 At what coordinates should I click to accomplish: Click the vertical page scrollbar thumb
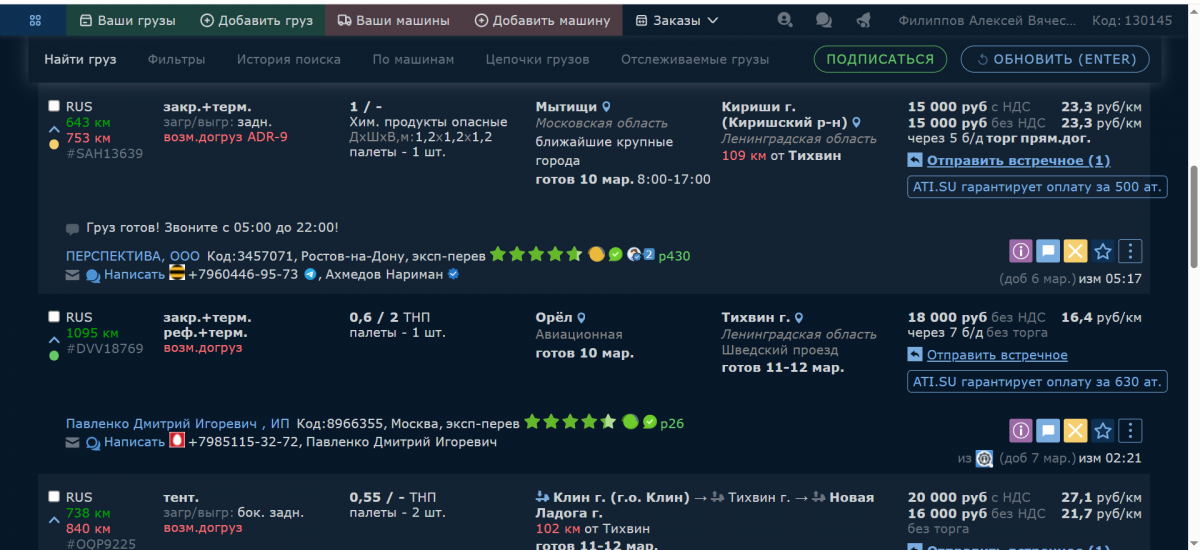1192,215
